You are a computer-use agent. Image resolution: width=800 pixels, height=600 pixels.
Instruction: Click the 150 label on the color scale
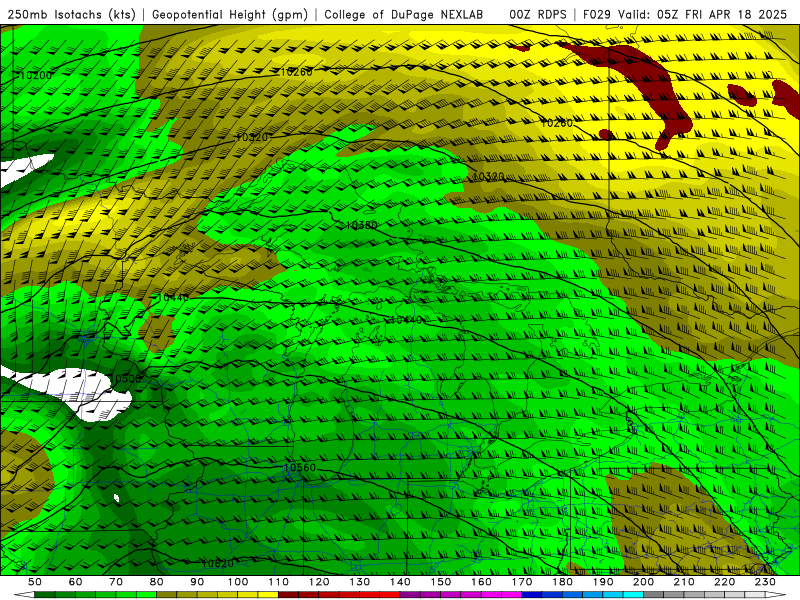pos(440,582)
